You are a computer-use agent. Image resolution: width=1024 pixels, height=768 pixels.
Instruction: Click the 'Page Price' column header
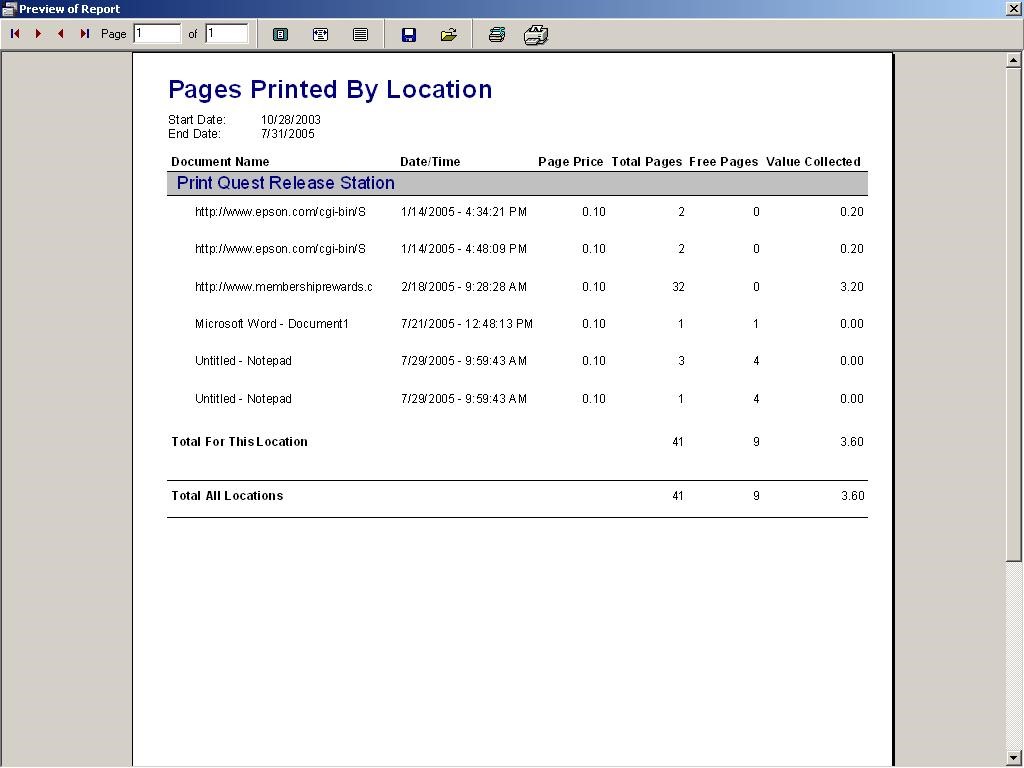coord(571,162)
